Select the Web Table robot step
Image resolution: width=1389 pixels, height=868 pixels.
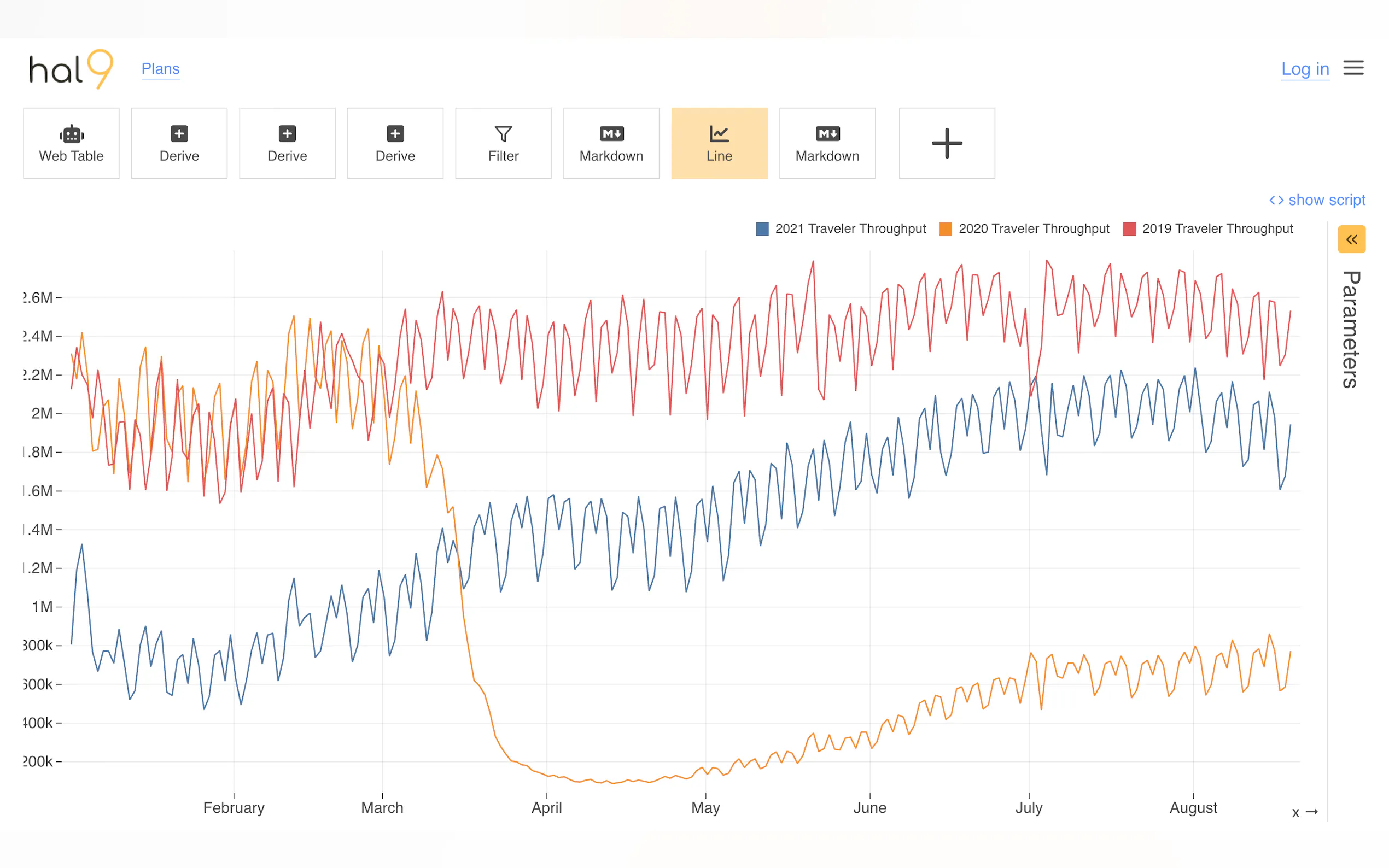tap(71, 143)
